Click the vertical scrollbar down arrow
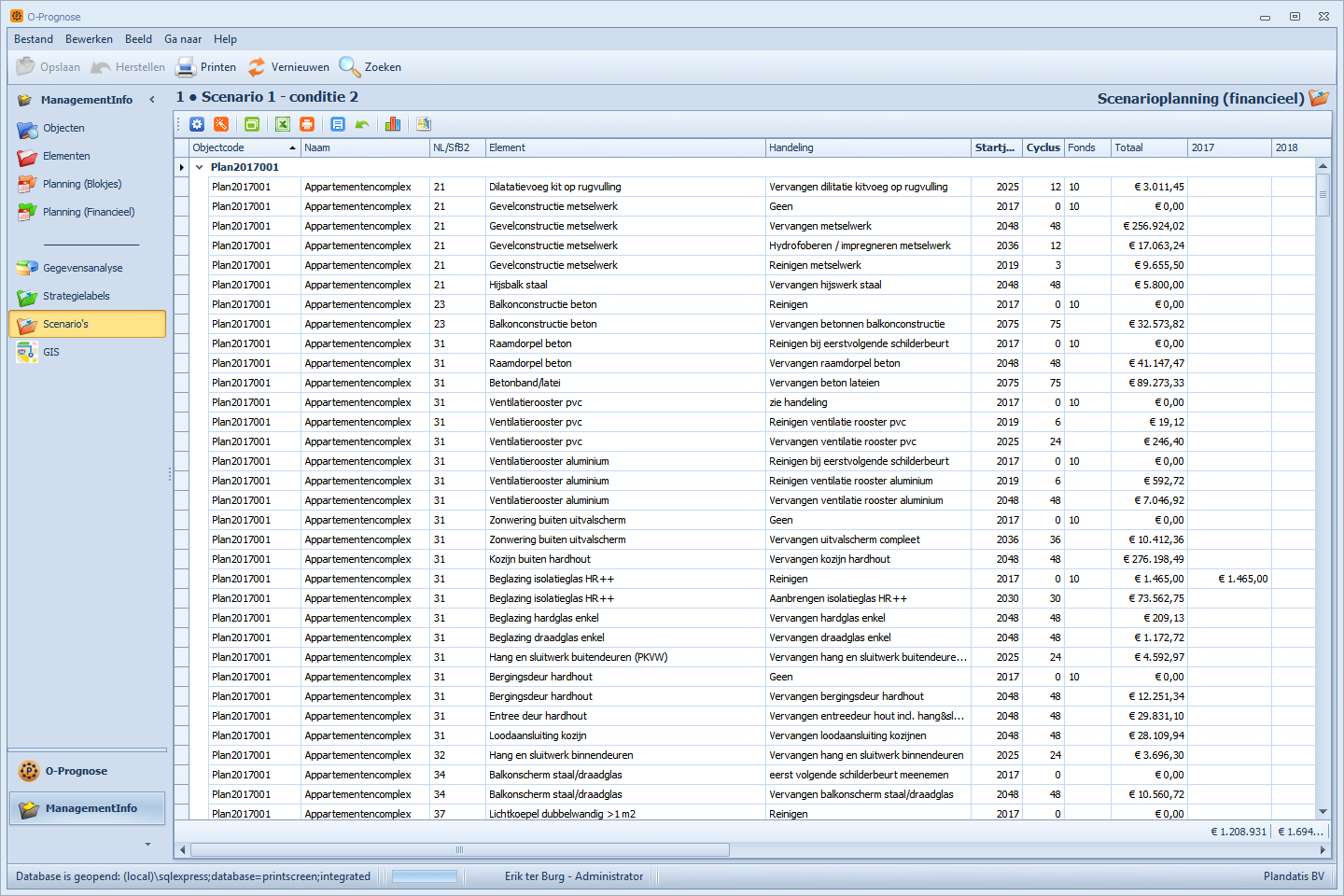The width and height of the screenshot is (1344, 896). 1323,812
